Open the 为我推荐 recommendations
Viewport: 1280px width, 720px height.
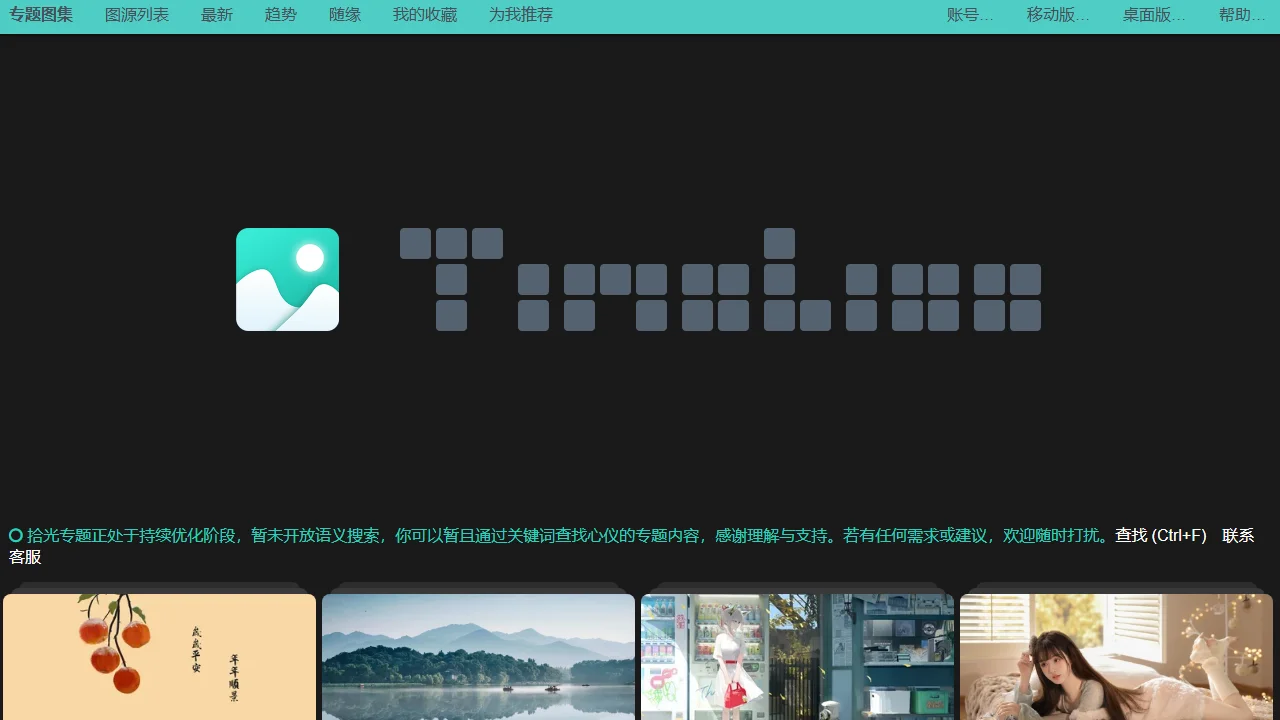[521, 15]
